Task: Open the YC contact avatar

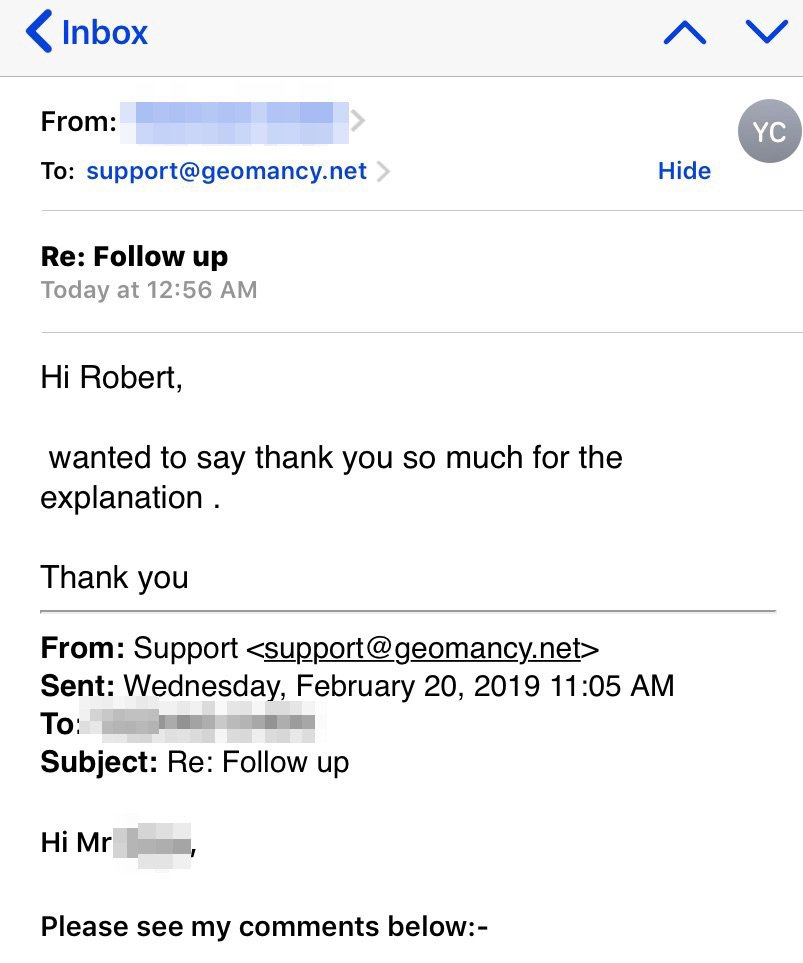Action: click(x=769, y=132)
